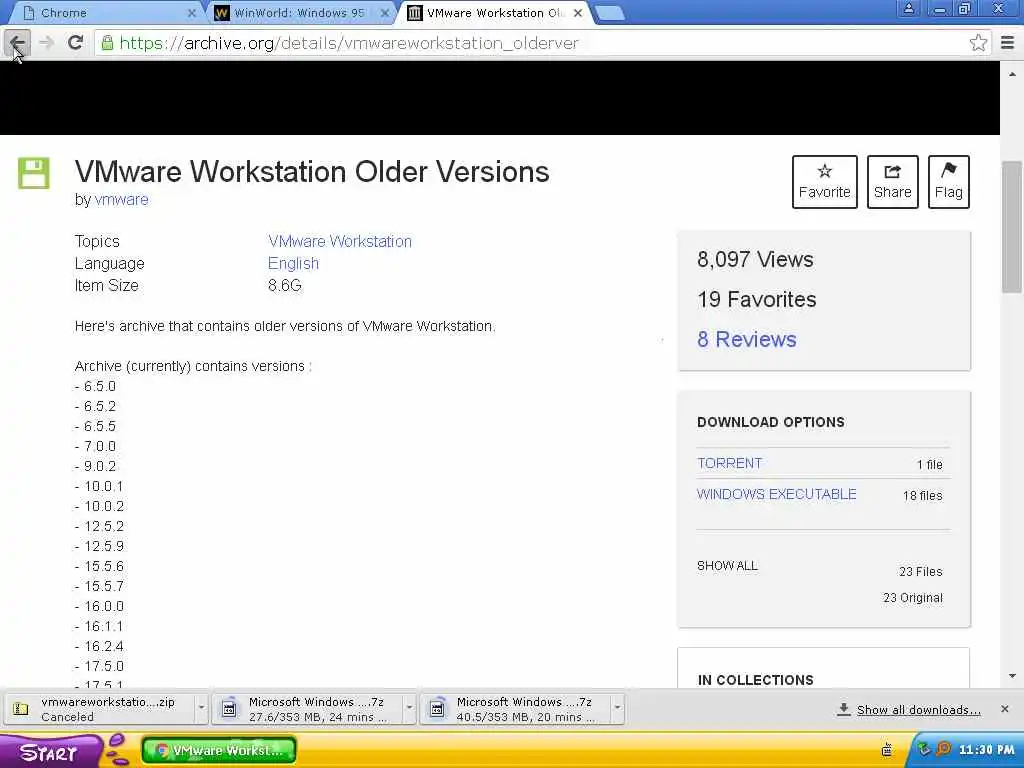Click the Forward arrow button
1024x768 pixels.
coord(46,43)
